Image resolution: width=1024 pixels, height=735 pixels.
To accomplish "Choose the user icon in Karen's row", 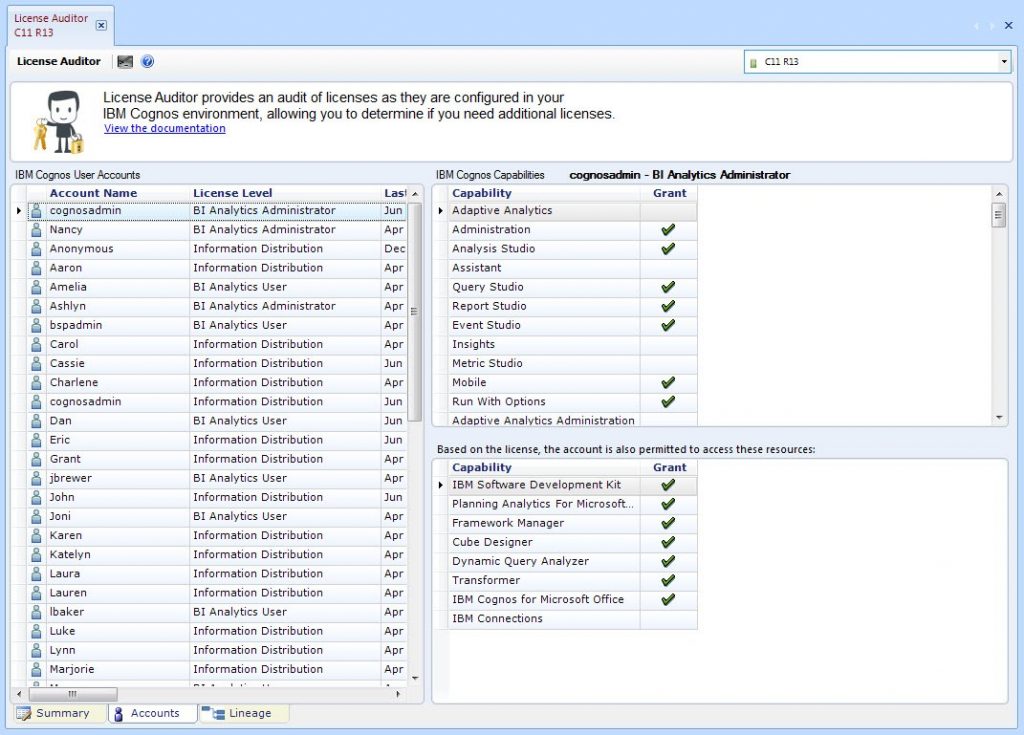I will click(37, 536).
